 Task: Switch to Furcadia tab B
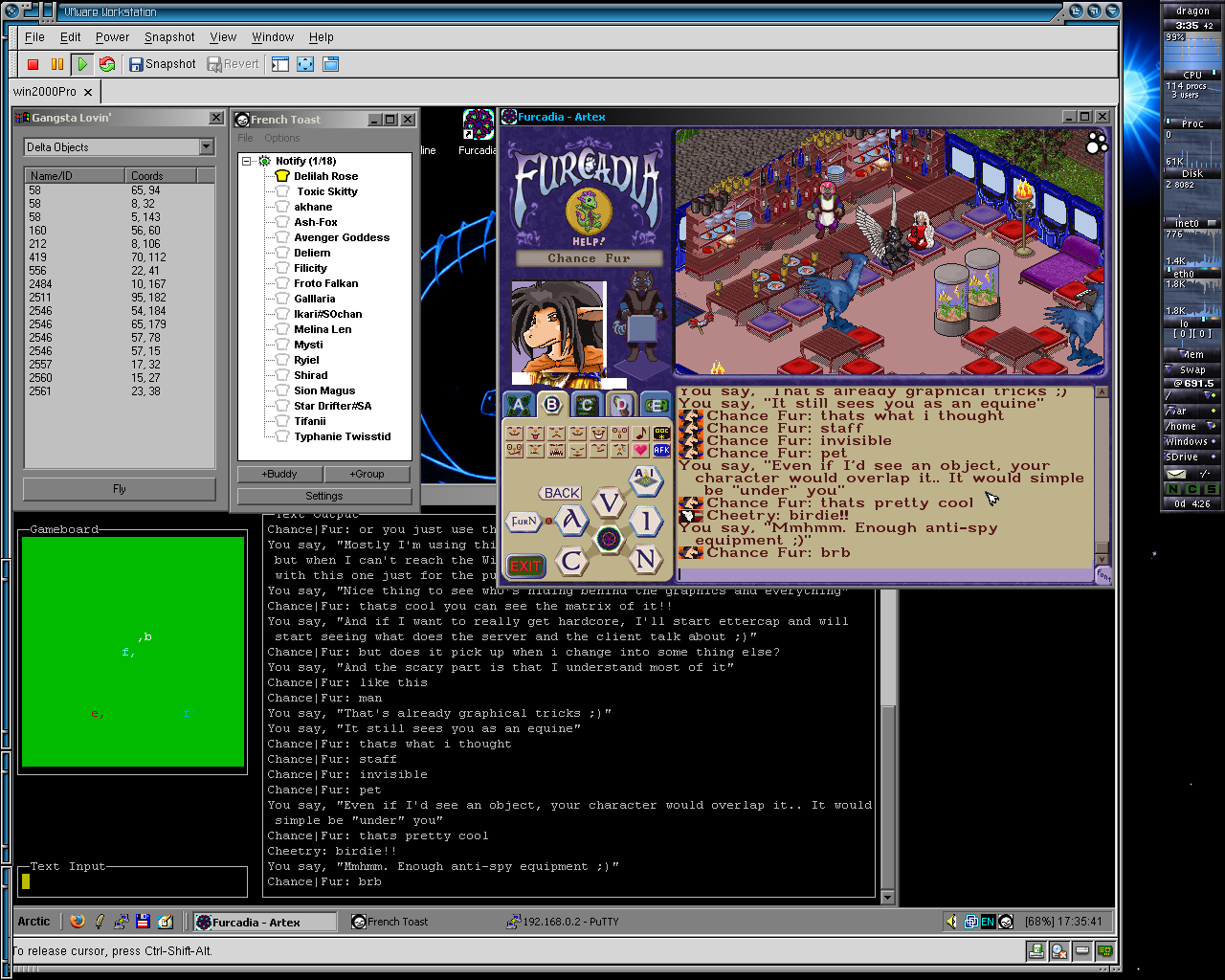[x=551, y=405]
